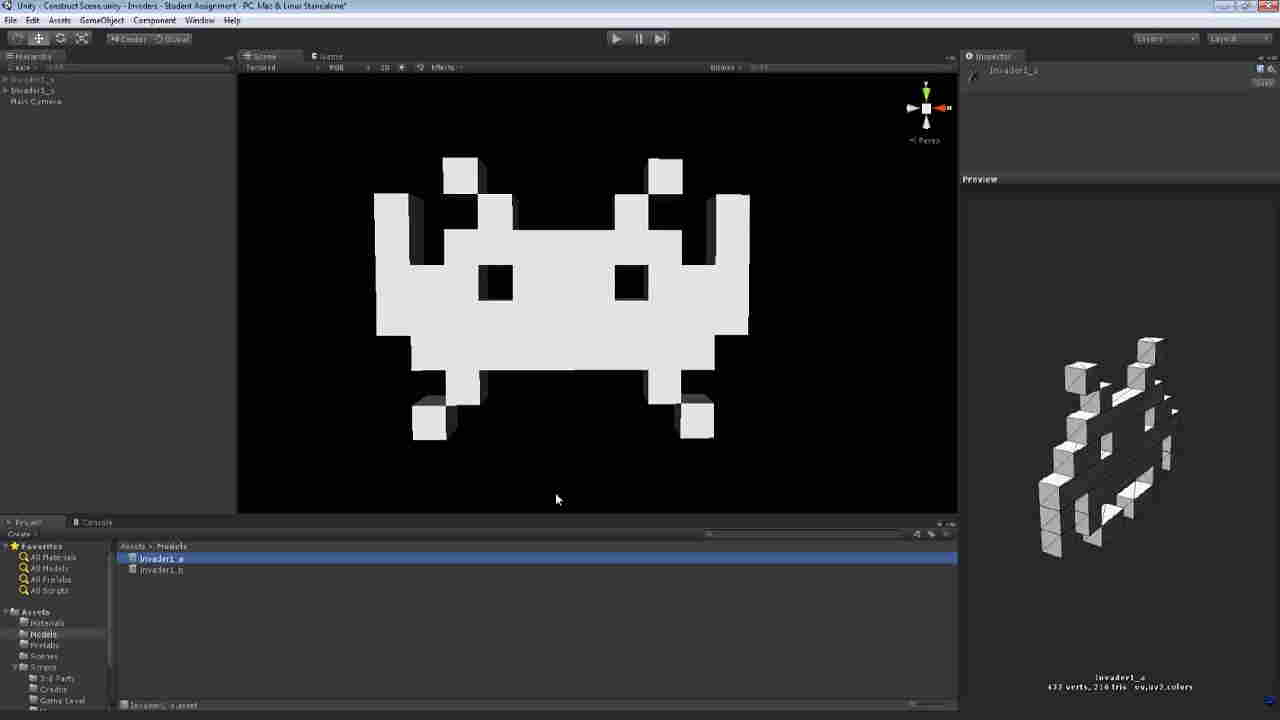Open the Prefabs folder
The height and width of the screenshot is (720, 1280).
(x=44, y=645)
